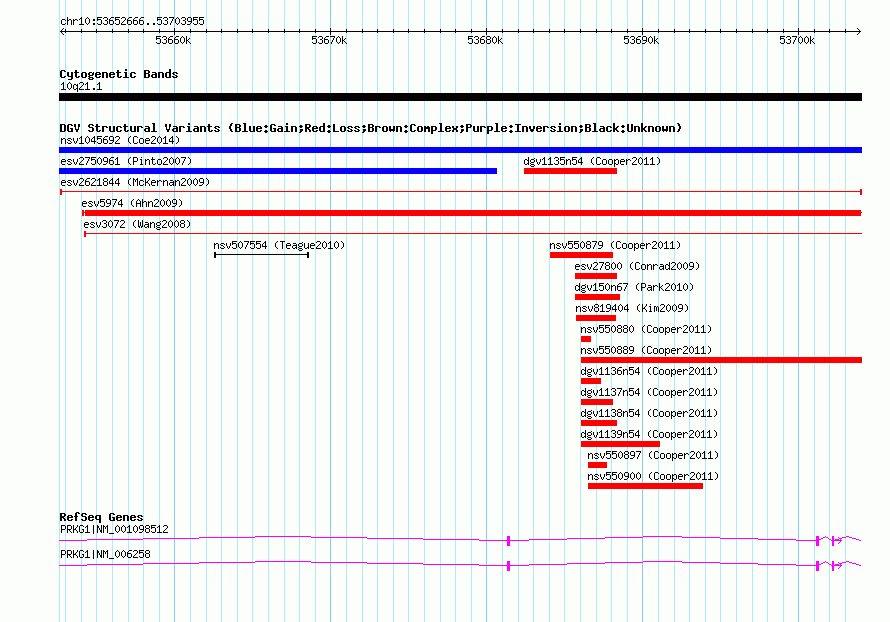Open PRKG1|NM_001098512 gene label
Viewport: 890px width, 622px height.
114,529
